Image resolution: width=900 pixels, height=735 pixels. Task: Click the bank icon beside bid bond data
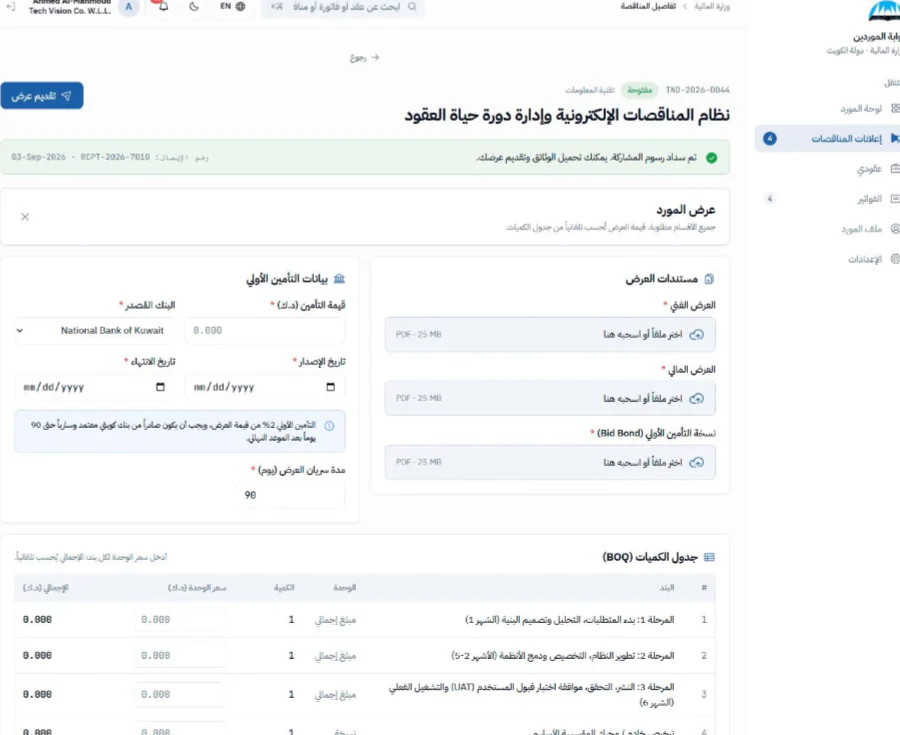coord(339,279)
